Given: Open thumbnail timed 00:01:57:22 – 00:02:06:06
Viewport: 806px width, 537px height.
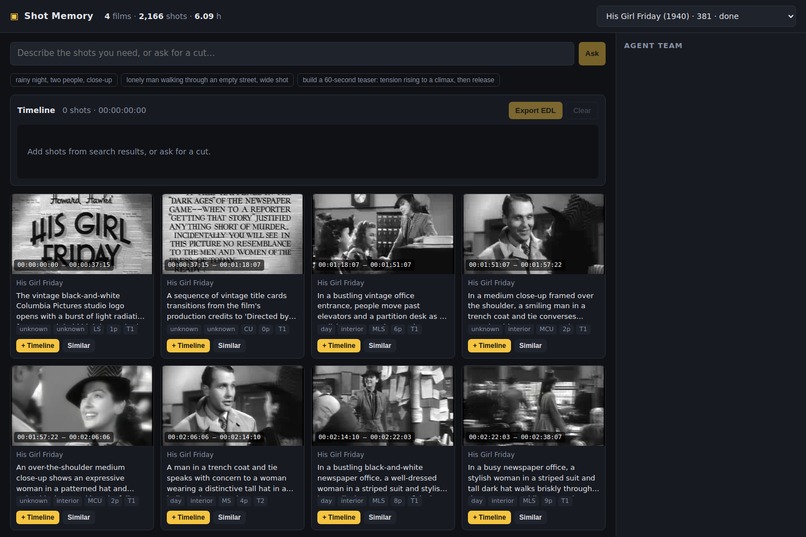Looking at the screenshot, I should [82, 405].
